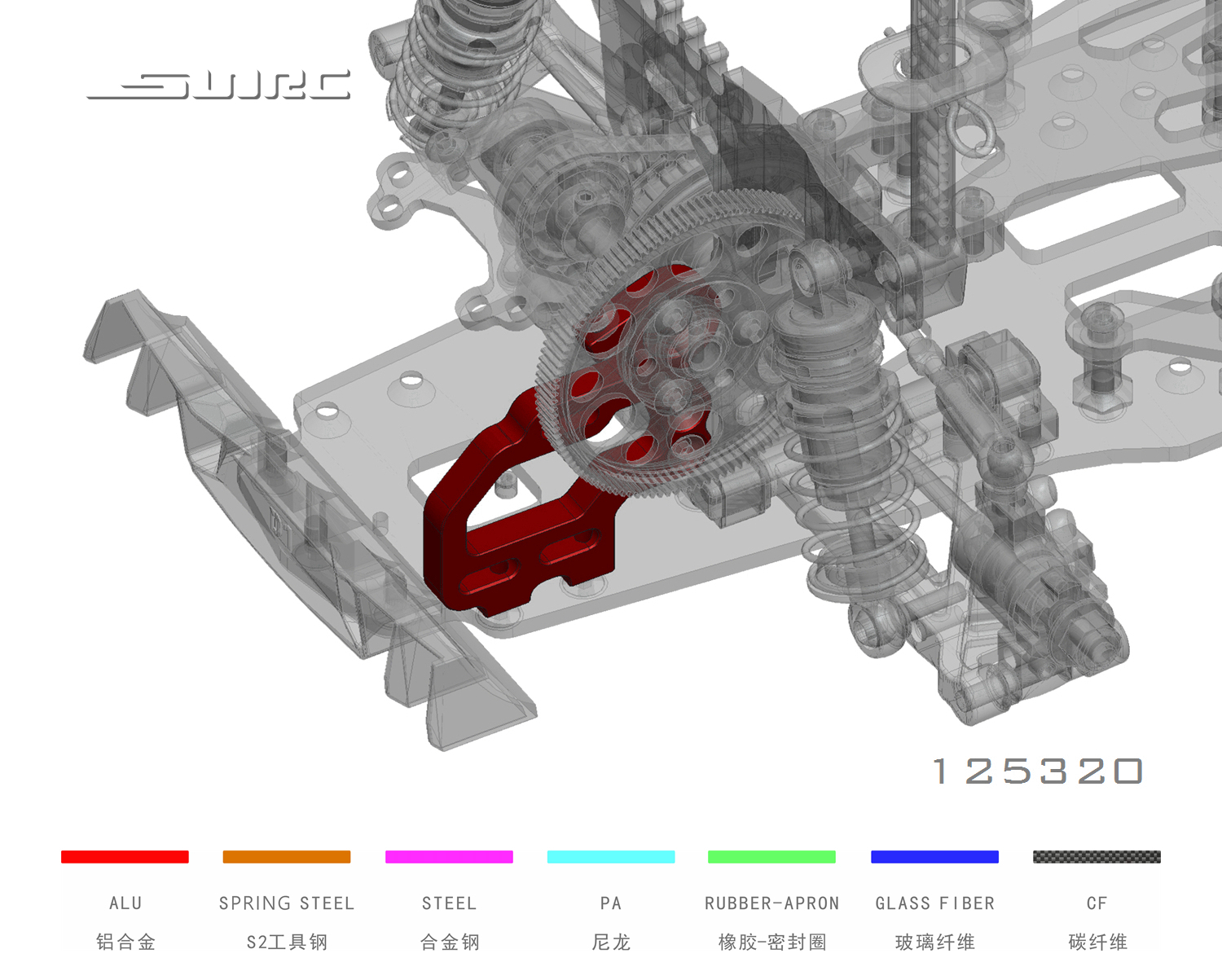Select the "PA" legend label
This screenshot has width=1222, height=980.
point(611,903)
